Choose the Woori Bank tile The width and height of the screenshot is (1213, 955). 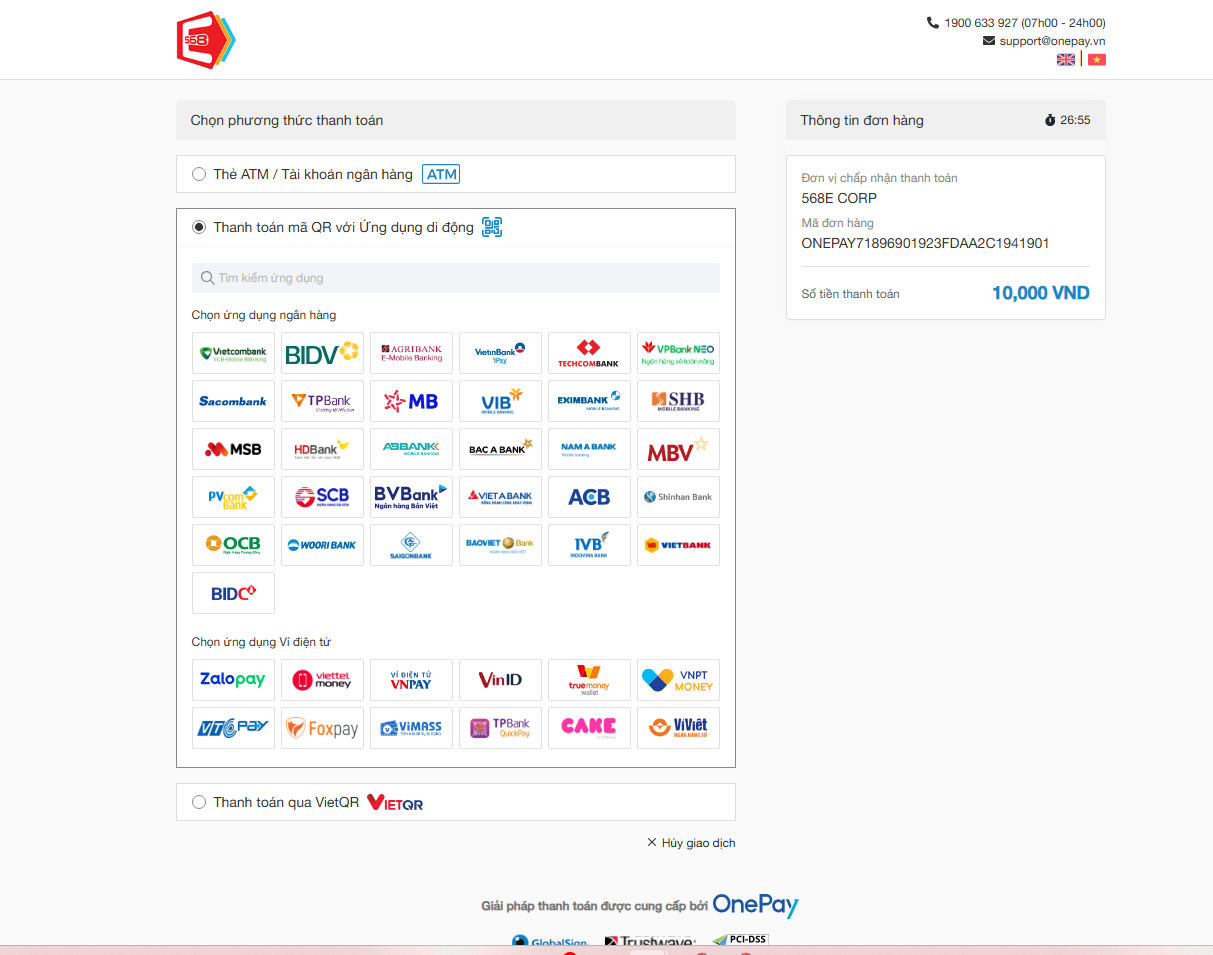tap(322, 545)
